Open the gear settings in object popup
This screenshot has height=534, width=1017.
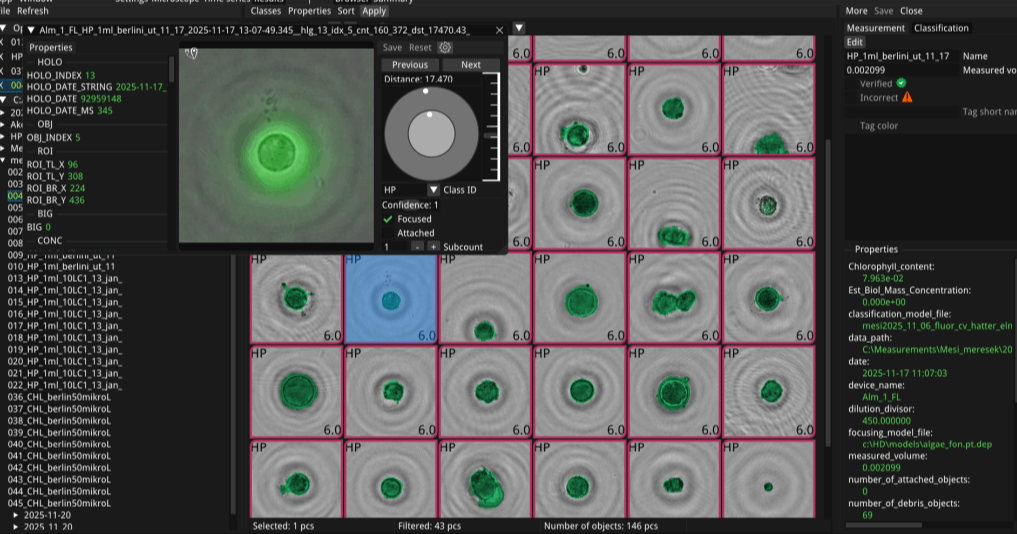point(446,47)
